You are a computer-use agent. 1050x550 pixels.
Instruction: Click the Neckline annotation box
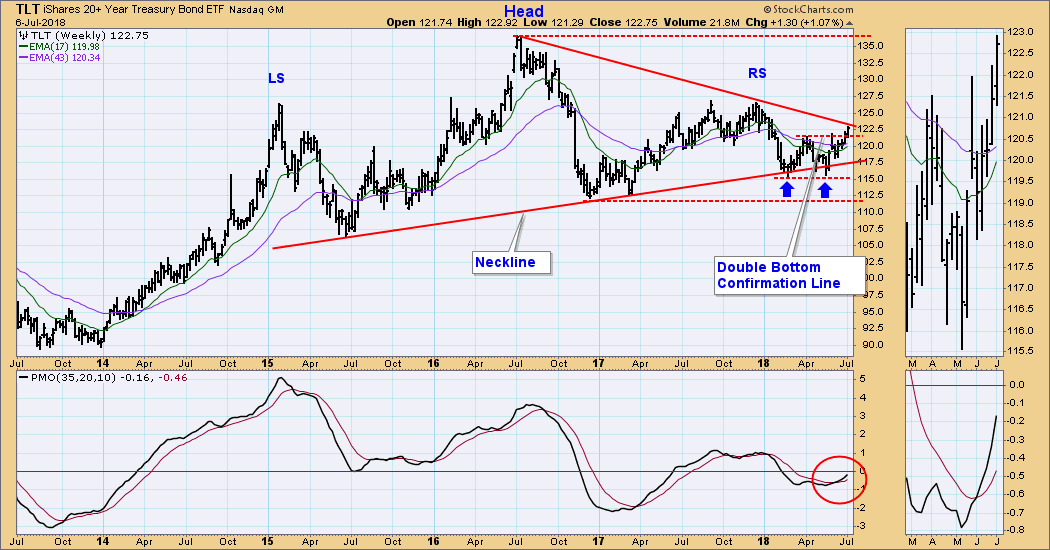(512, 263)
